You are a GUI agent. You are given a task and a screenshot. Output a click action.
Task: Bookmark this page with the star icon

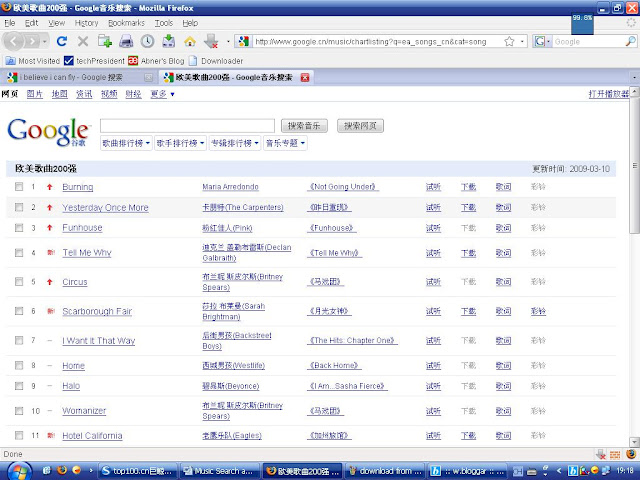[509, 41]
